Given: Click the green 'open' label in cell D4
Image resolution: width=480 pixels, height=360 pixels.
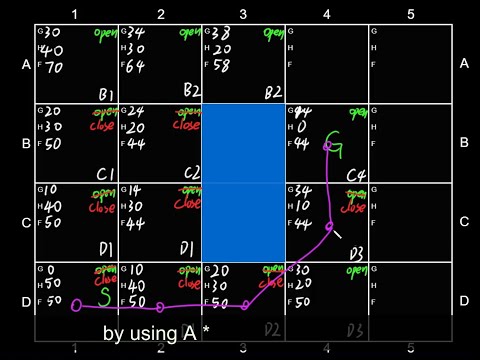Looking at the screenshot, I should (x=357, y=271).
